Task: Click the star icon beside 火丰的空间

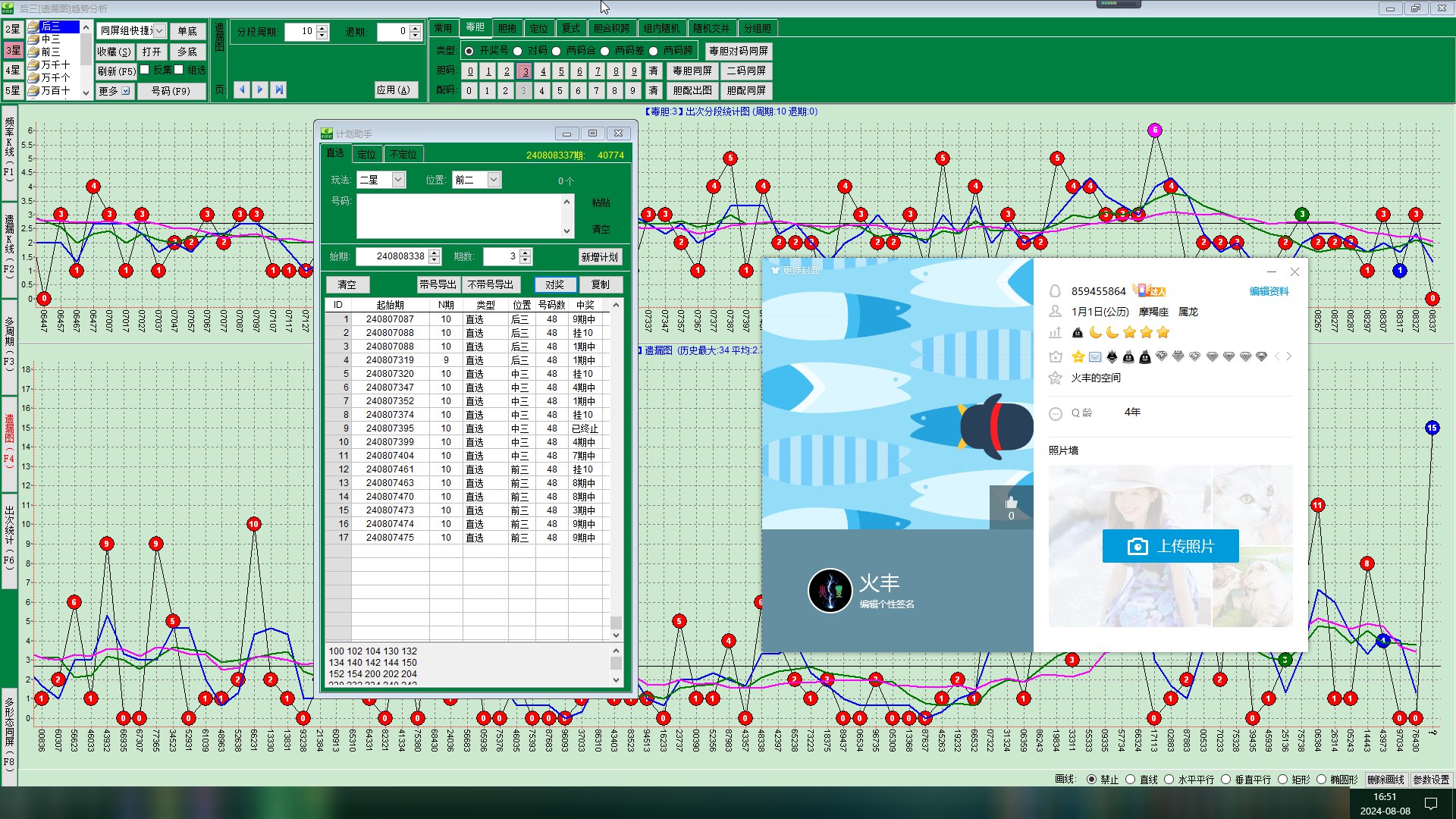Action: point(1055,378)
